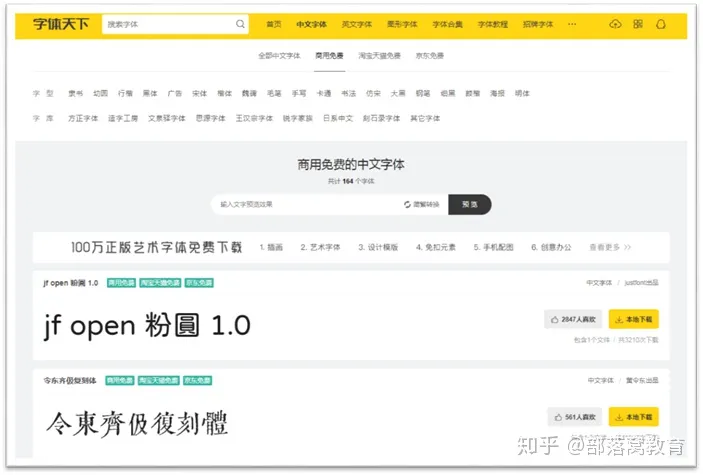Viewport: 703px width, 475px height.
Task: Open the cloud upload icon
Action: coord(615,24)
